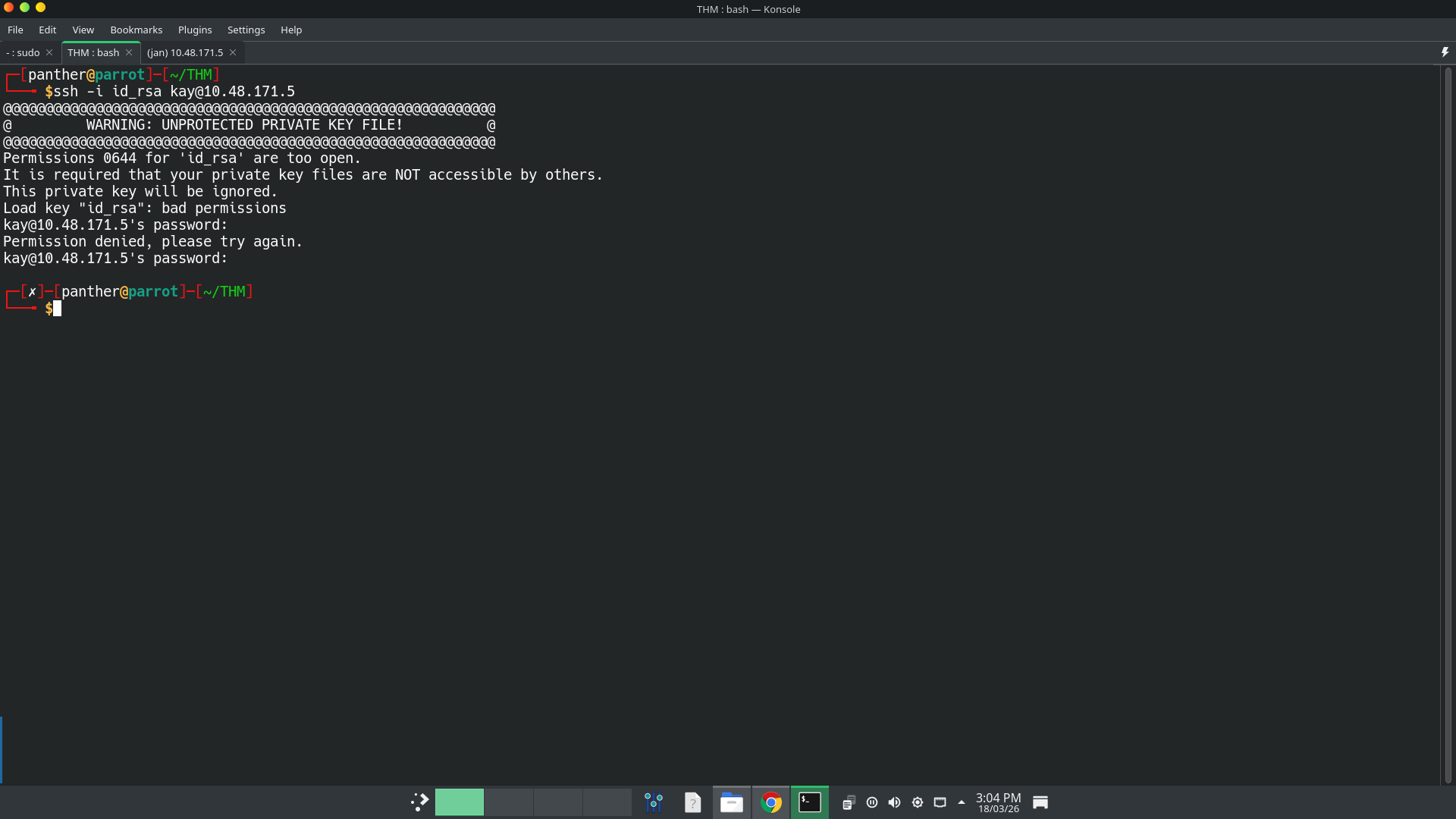Click the terminal vertical scrollbar
Viewport: 1456px width, 819px height.
(1448, 425)
